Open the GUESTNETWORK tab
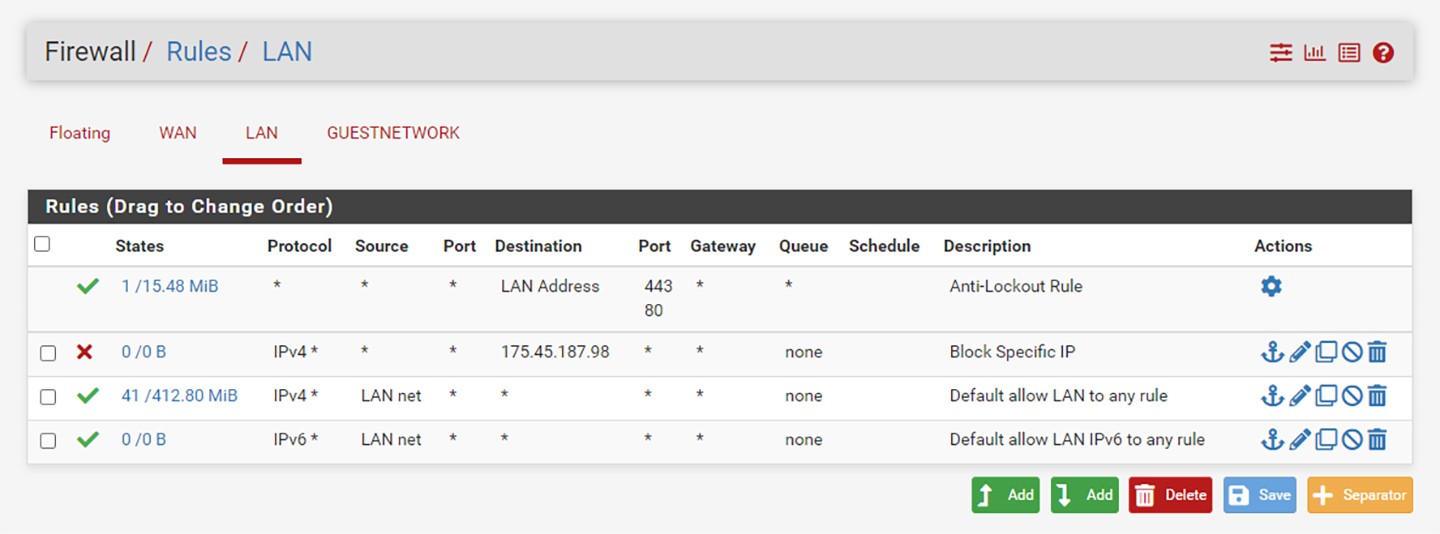The height and width of the screenshot is (534, 1440). click(393, 133)
